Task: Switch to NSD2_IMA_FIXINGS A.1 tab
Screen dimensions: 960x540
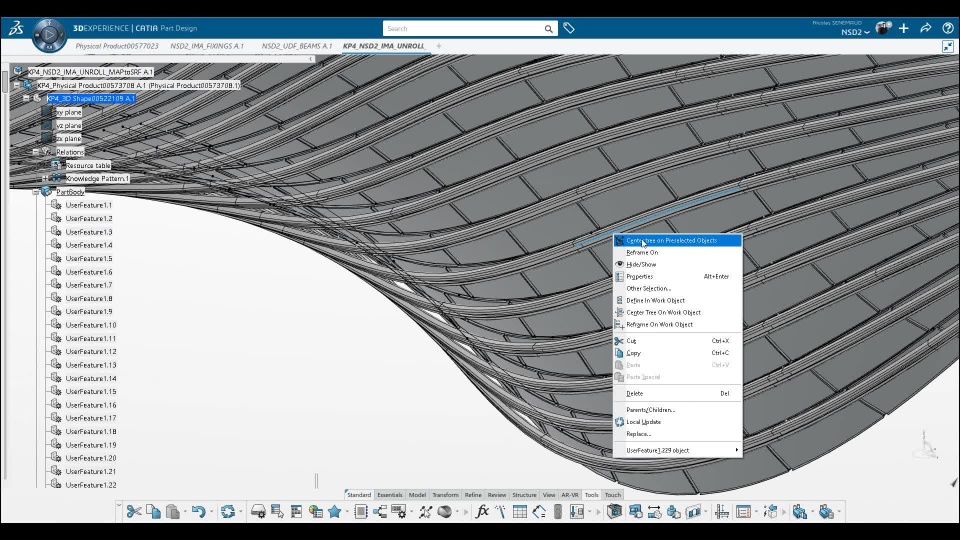Action: pyautogui.click(x=207, y=46)
